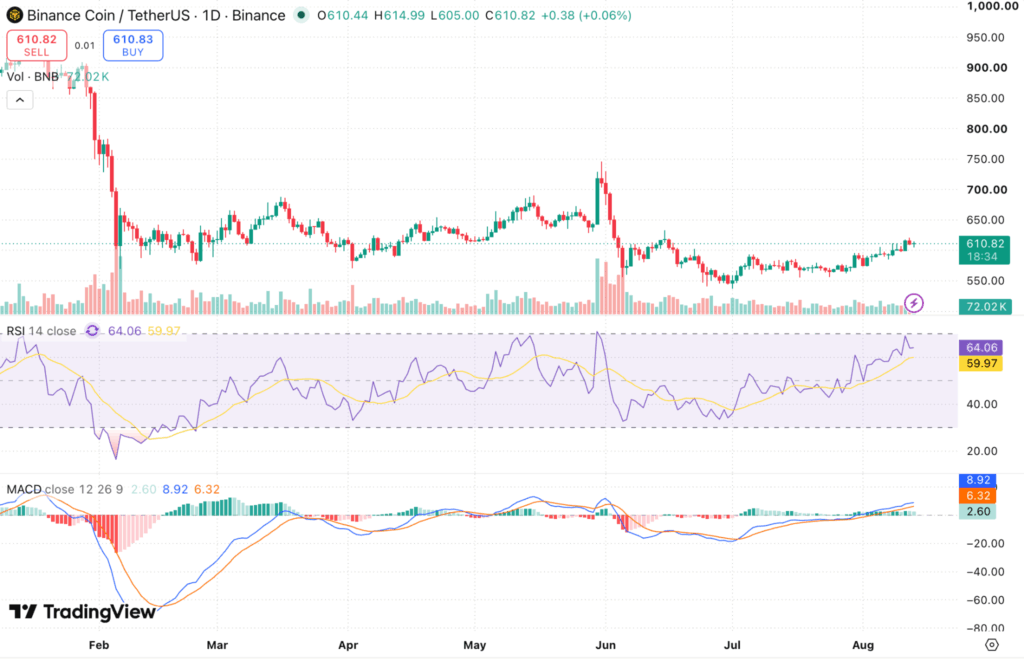
Task: Click the purple lightning bolt icon
Action: 914,303
